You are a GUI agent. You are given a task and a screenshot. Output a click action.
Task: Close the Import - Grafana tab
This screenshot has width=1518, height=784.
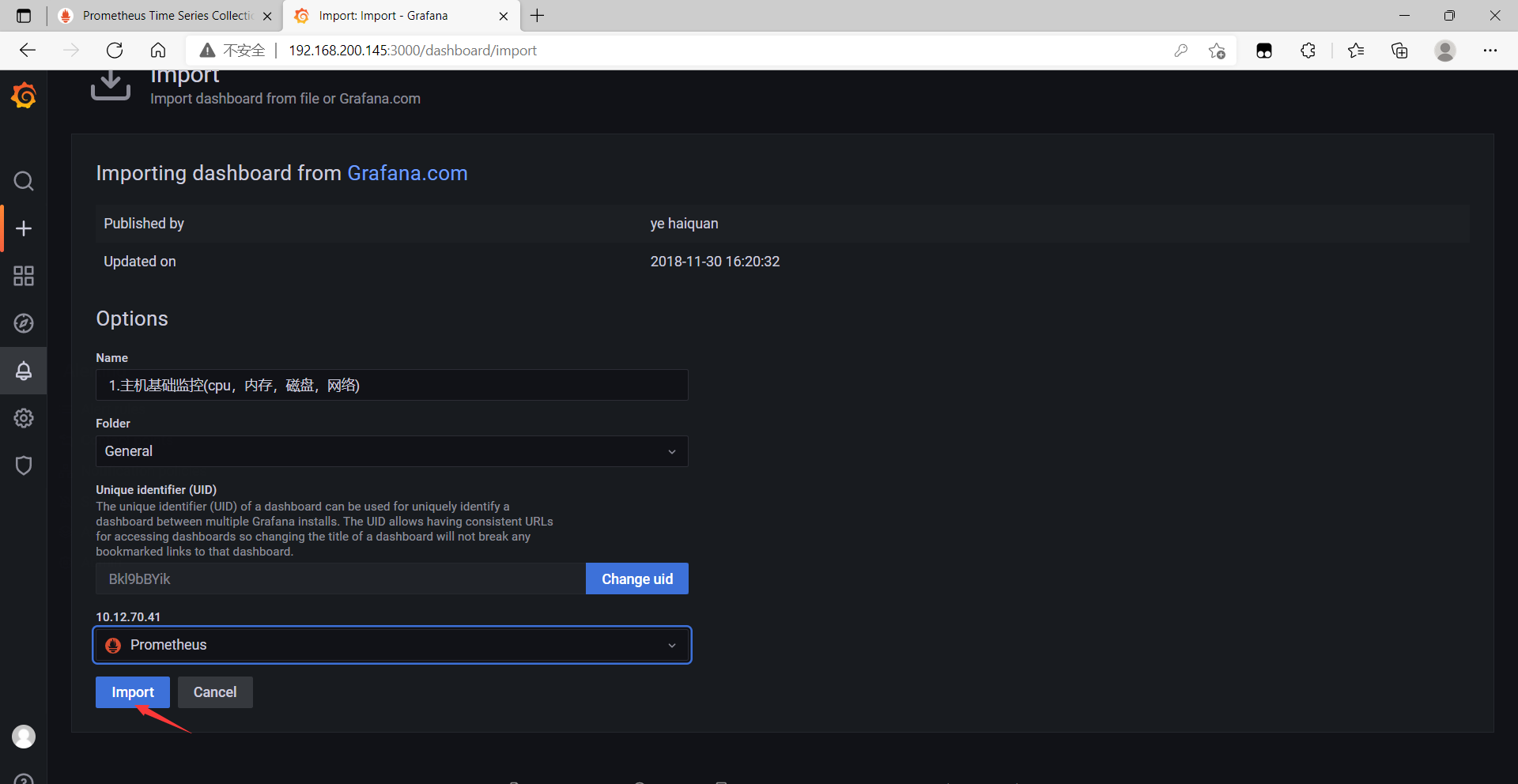(x=504, y=16)
